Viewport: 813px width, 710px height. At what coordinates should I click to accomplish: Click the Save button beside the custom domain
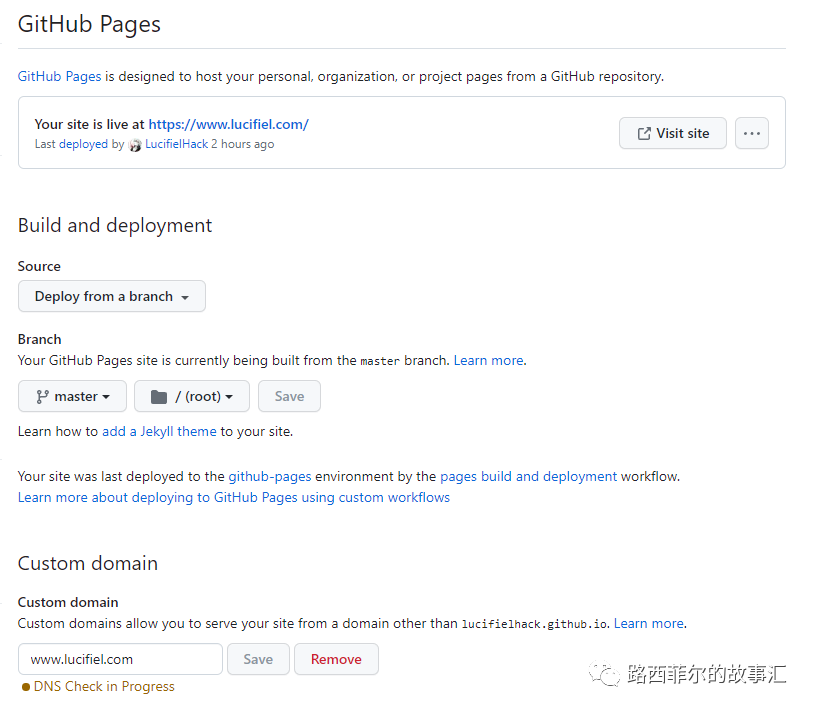pyautogui.click(x=258, y=659)
